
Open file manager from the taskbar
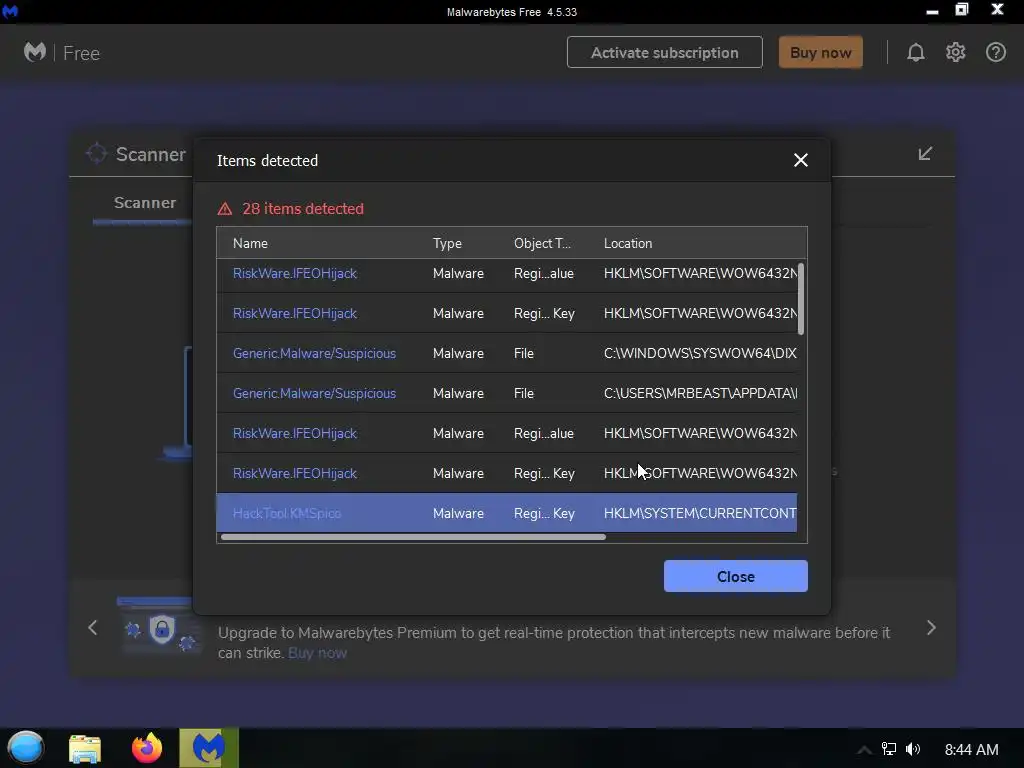(85, 748)
